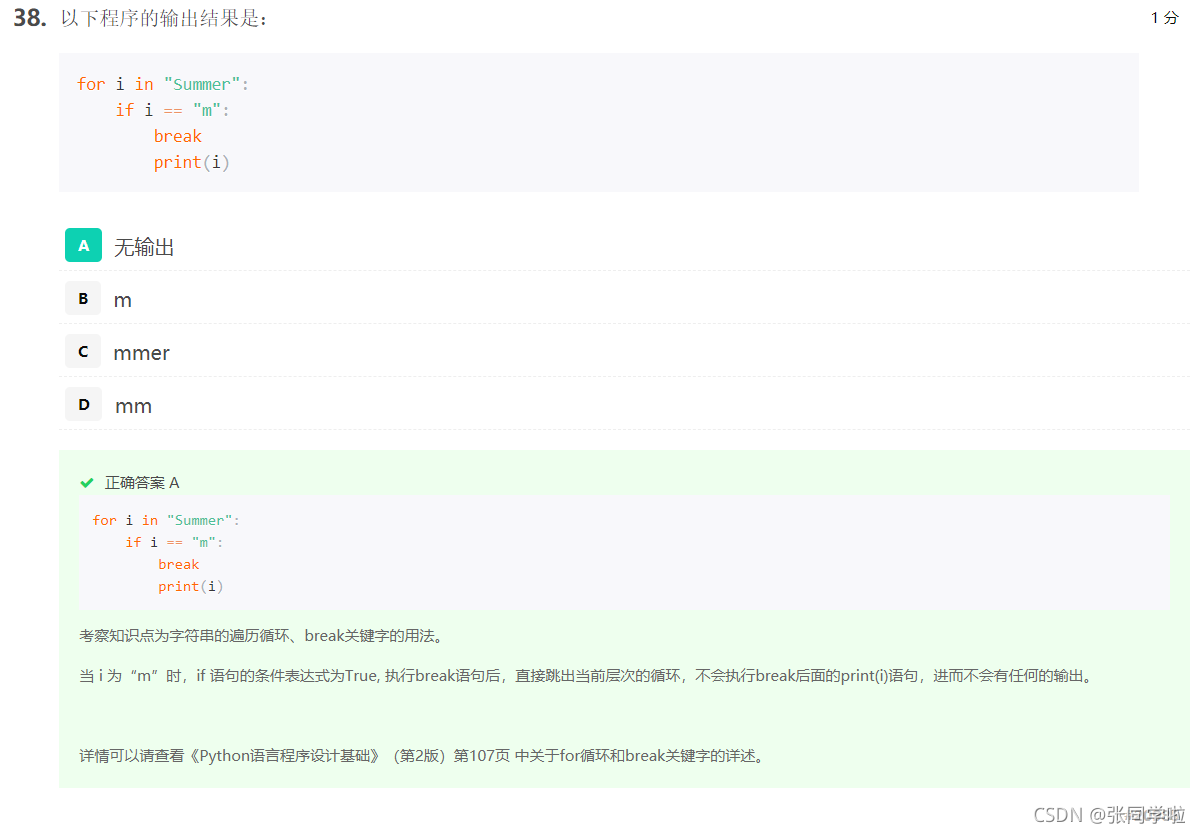Select answer option D badge
Viewport: 1200px width, 833px height.
[83, 404]
